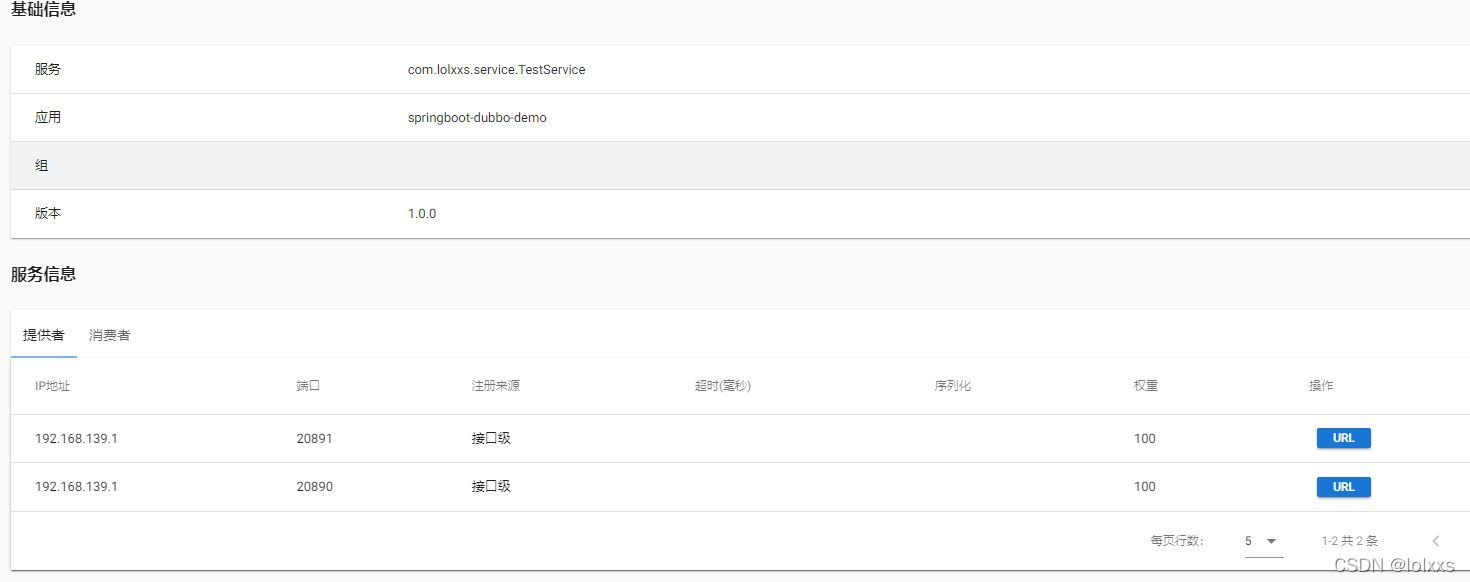Click the 端口 column header
Image resolution: width=1470 pixels, height=582 pixels.
tap(308, 386)
